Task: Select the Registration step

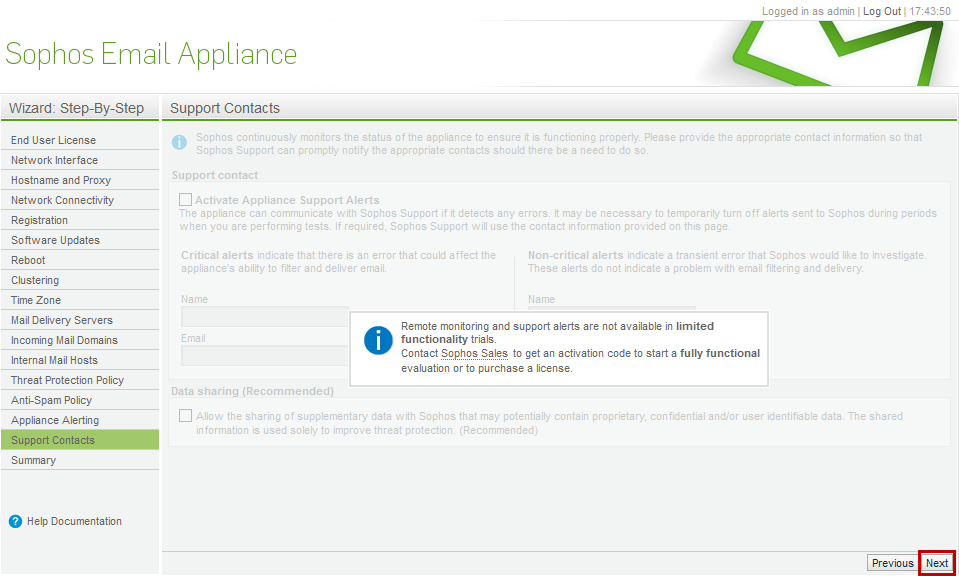Action: point(80,220)
